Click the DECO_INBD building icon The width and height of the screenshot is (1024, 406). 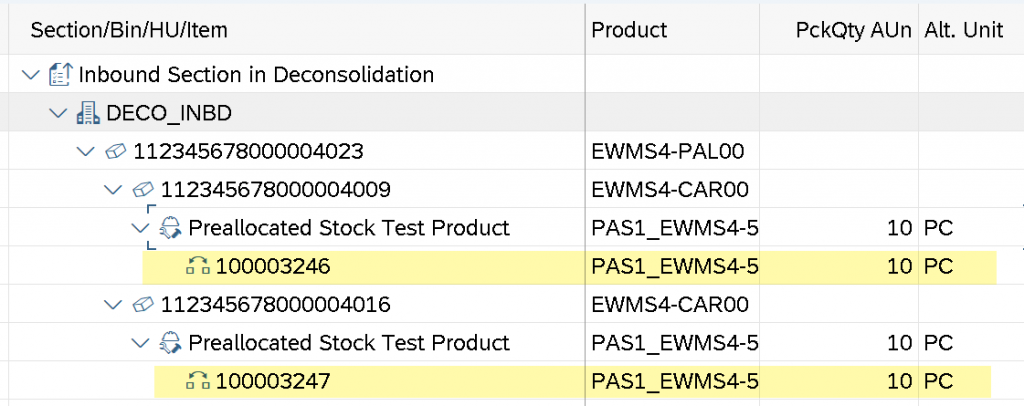pos(90,113)
